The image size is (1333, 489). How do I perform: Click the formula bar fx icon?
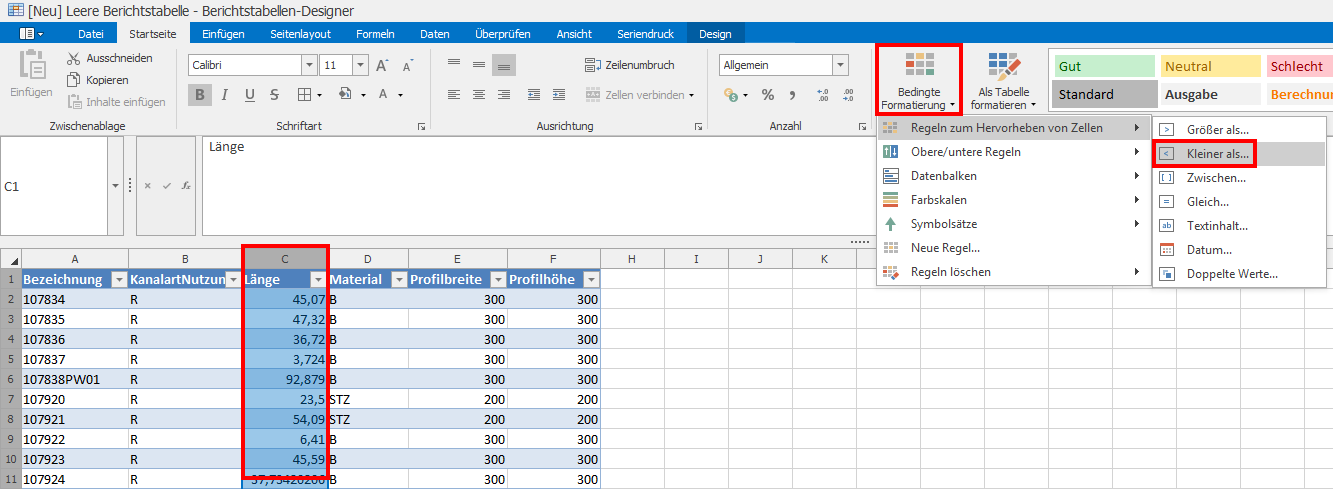(186, 186)
